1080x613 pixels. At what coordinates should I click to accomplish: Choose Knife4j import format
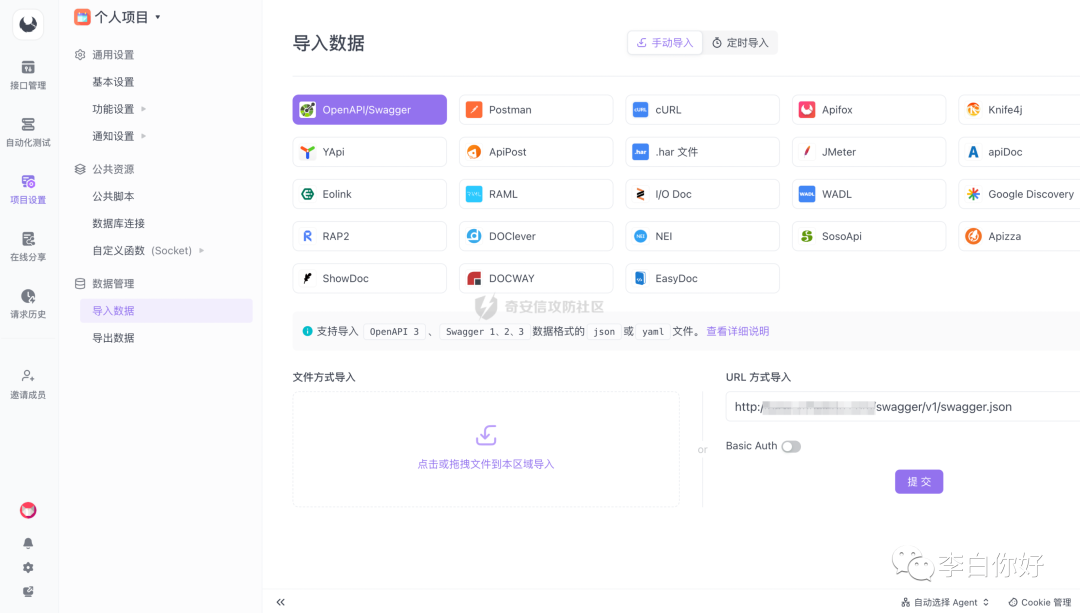point(1019,110)
